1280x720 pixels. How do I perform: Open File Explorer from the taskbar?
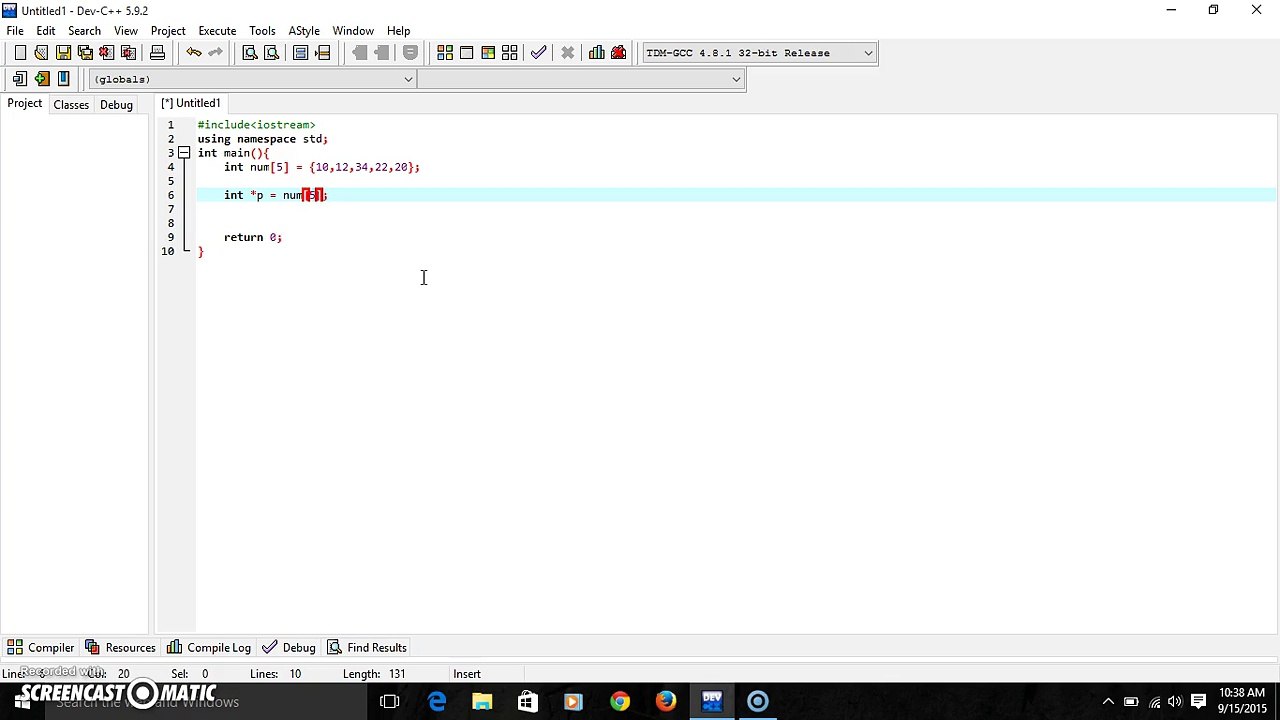pyautogui.click(x=482, y=702)
